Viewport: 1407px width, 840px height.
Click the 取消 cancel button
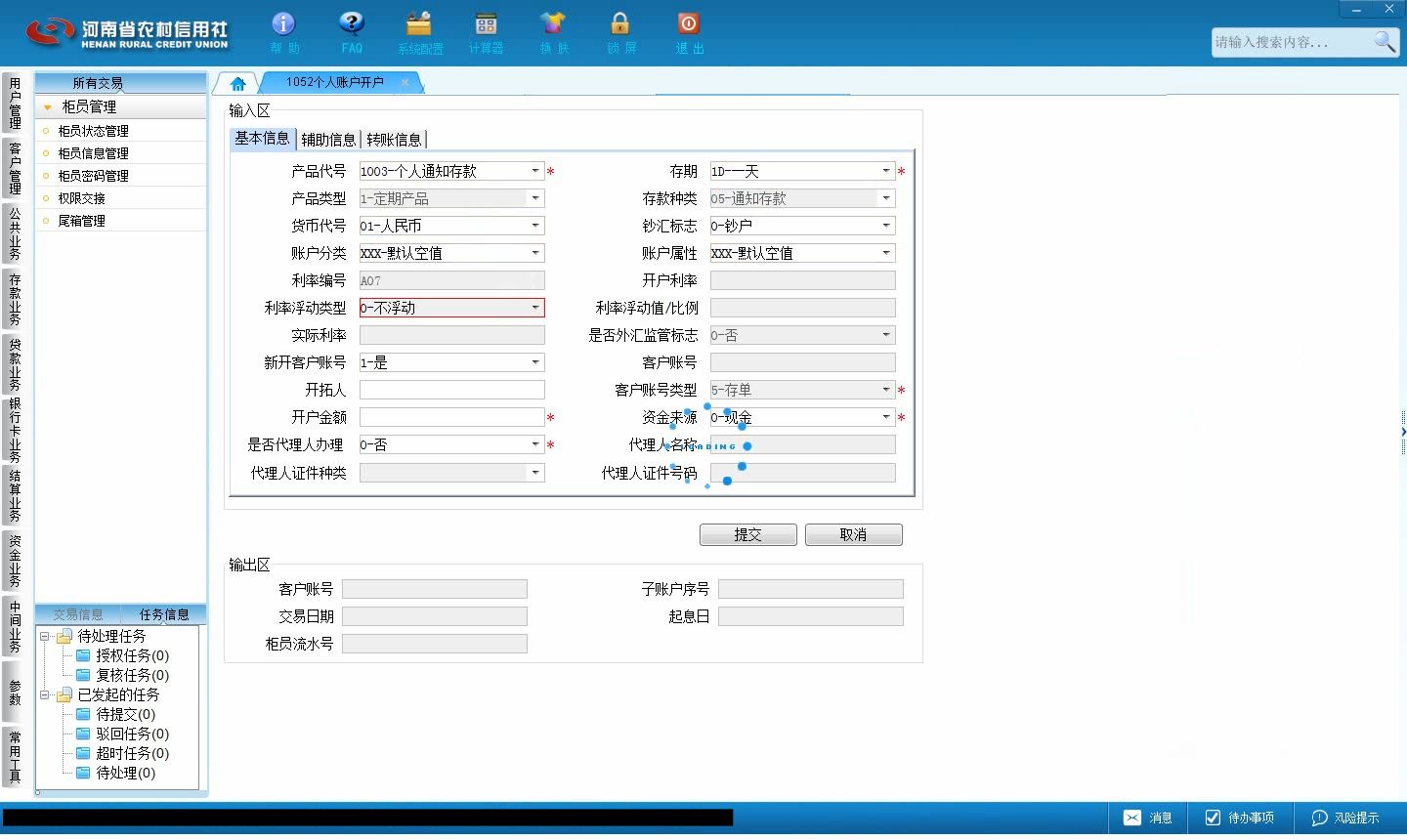(x=854, y=534)
